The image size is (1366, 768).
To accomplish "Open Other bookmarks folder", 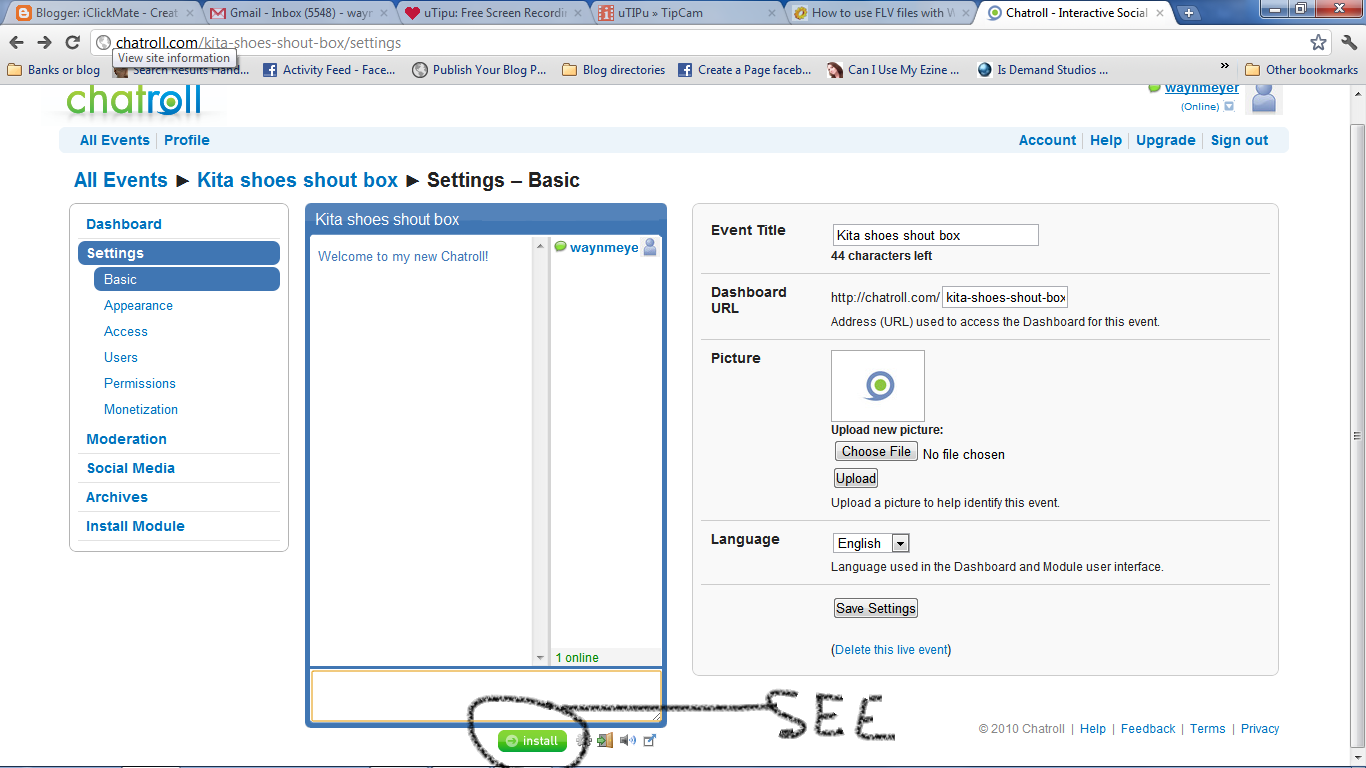I will (x=1302, y=70).
